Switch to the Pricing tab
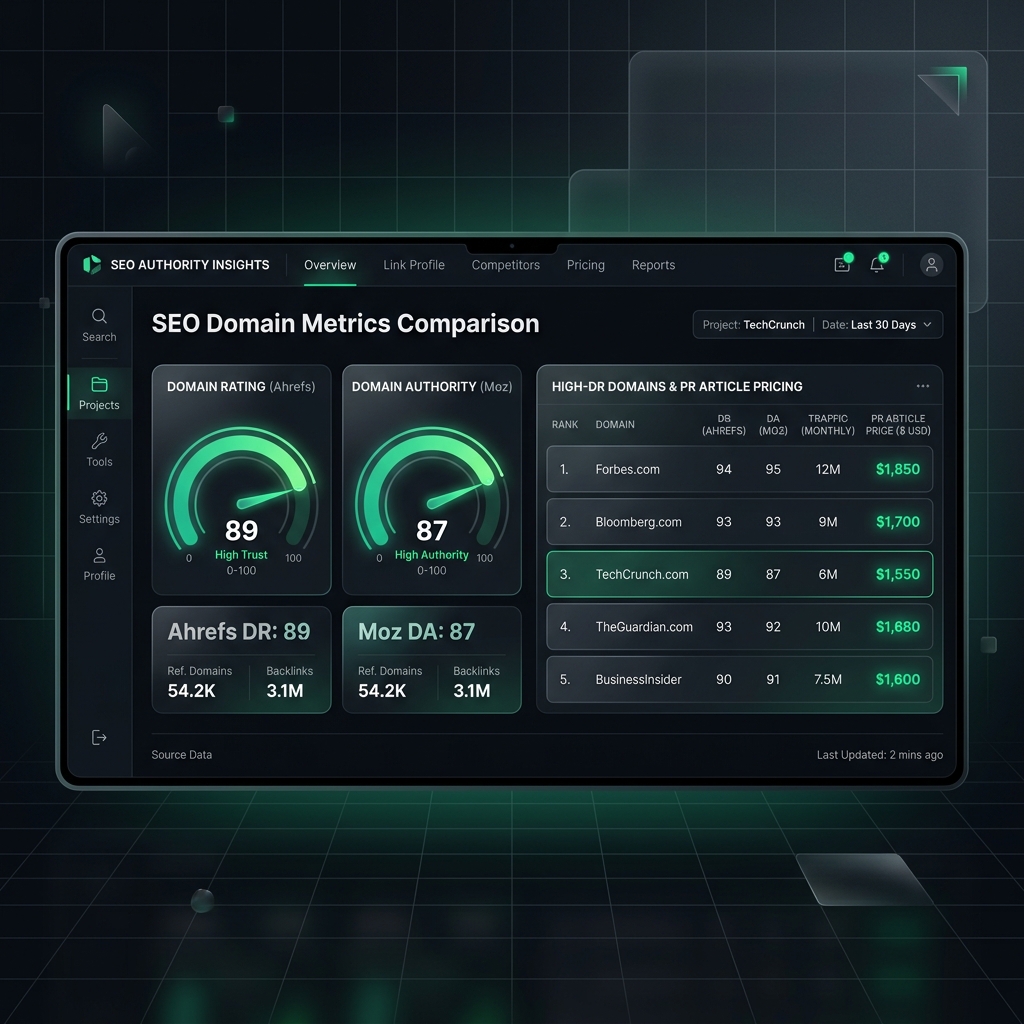 (585, 265)
